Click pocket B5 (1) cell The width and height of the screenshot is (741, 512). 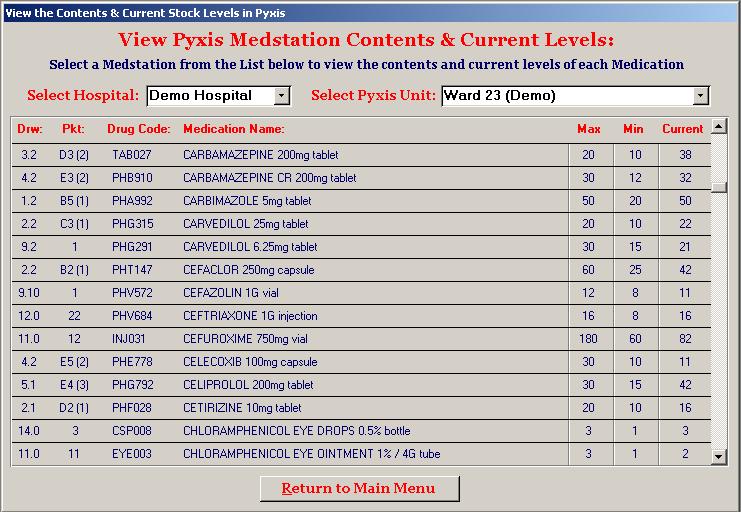(x=74, y=201)
